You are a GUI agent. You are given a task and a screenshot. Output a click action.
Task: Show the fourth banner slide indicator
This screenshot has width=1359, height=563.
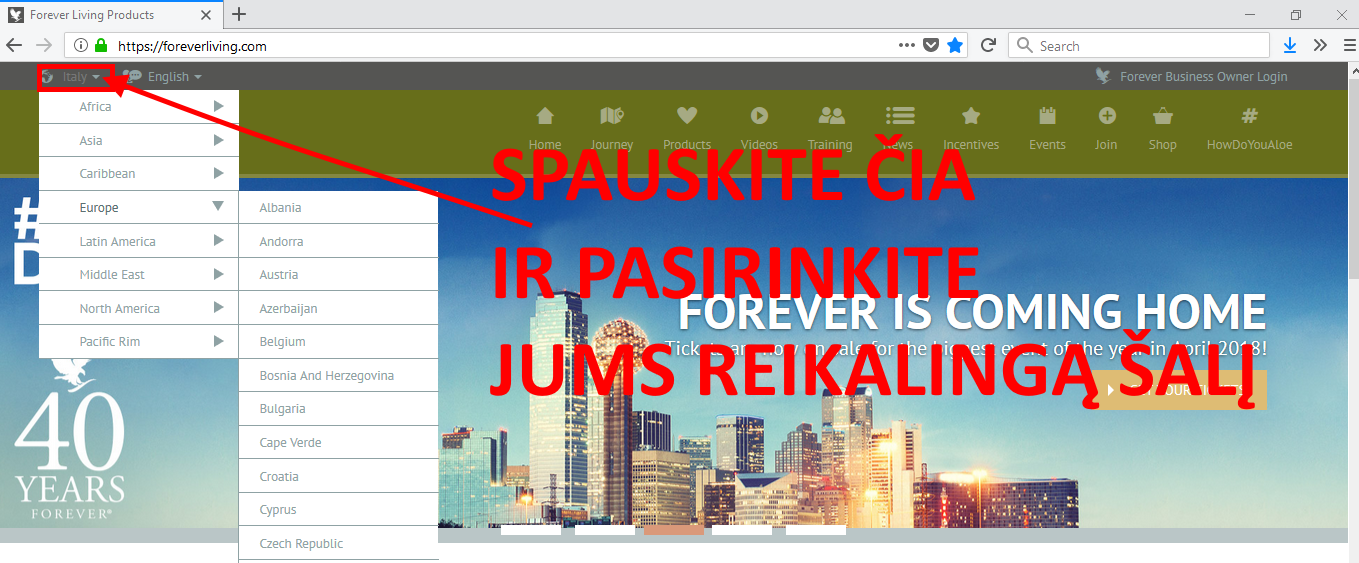[742, 530]
